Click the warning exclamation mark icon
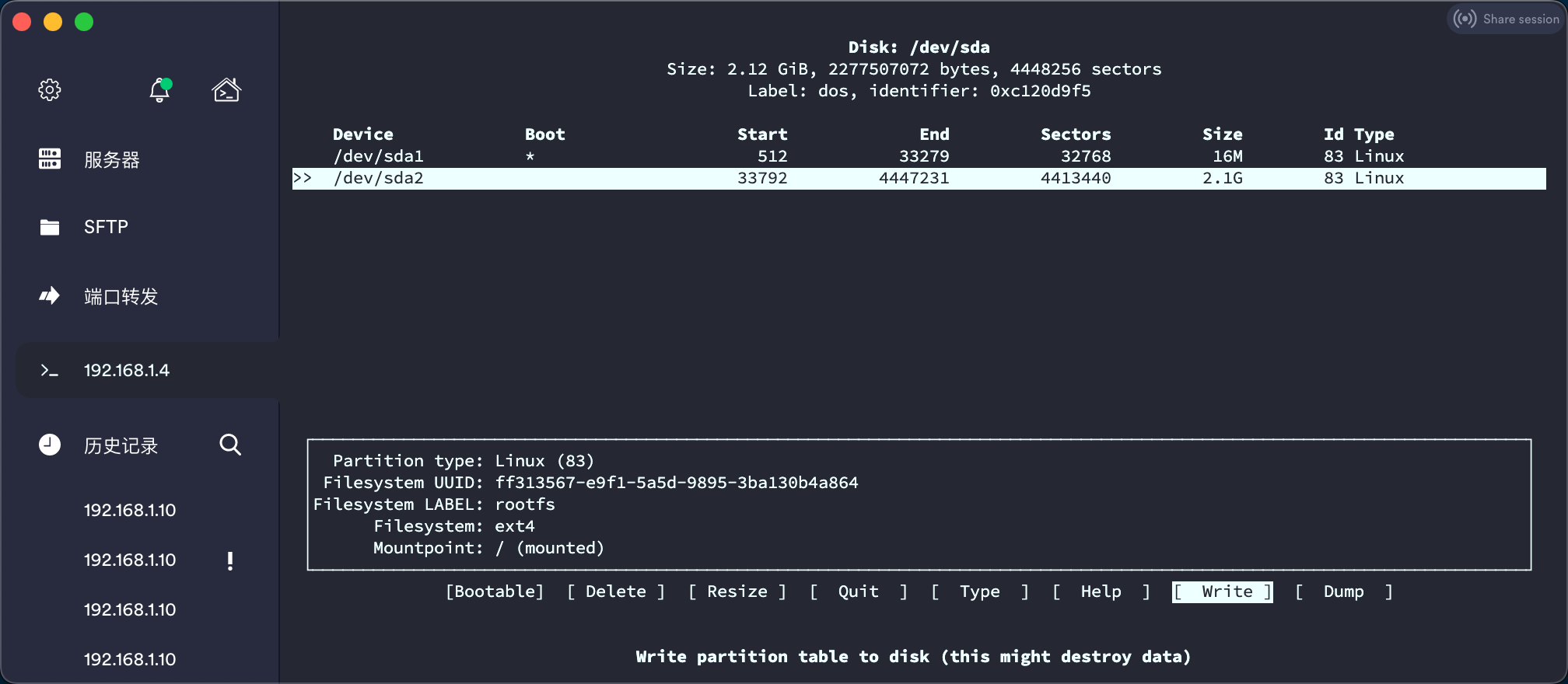This screenshot has height=684, width=1568. click(x=230, y=560)
